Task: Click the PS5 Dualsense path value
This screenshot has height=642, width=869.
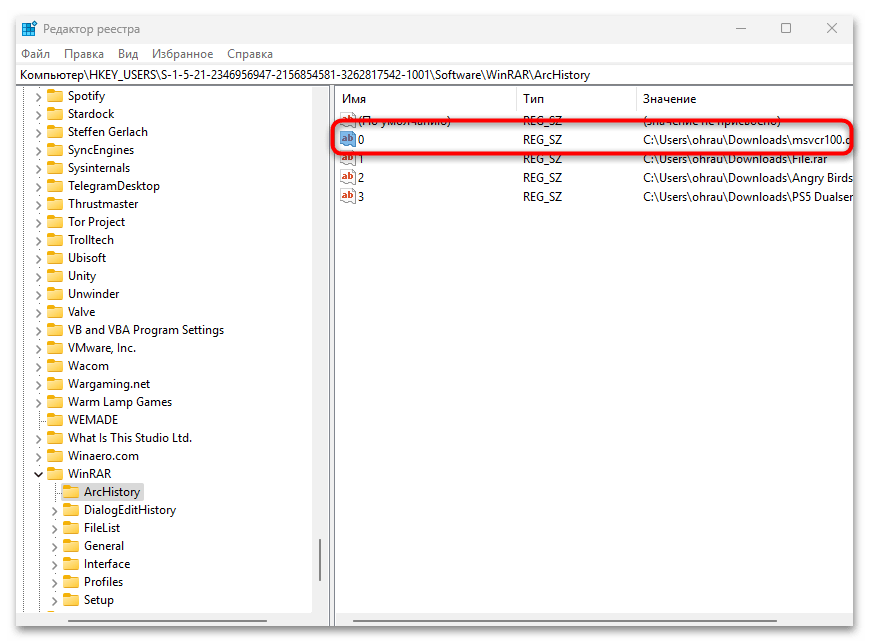Action: click(748, 197)
